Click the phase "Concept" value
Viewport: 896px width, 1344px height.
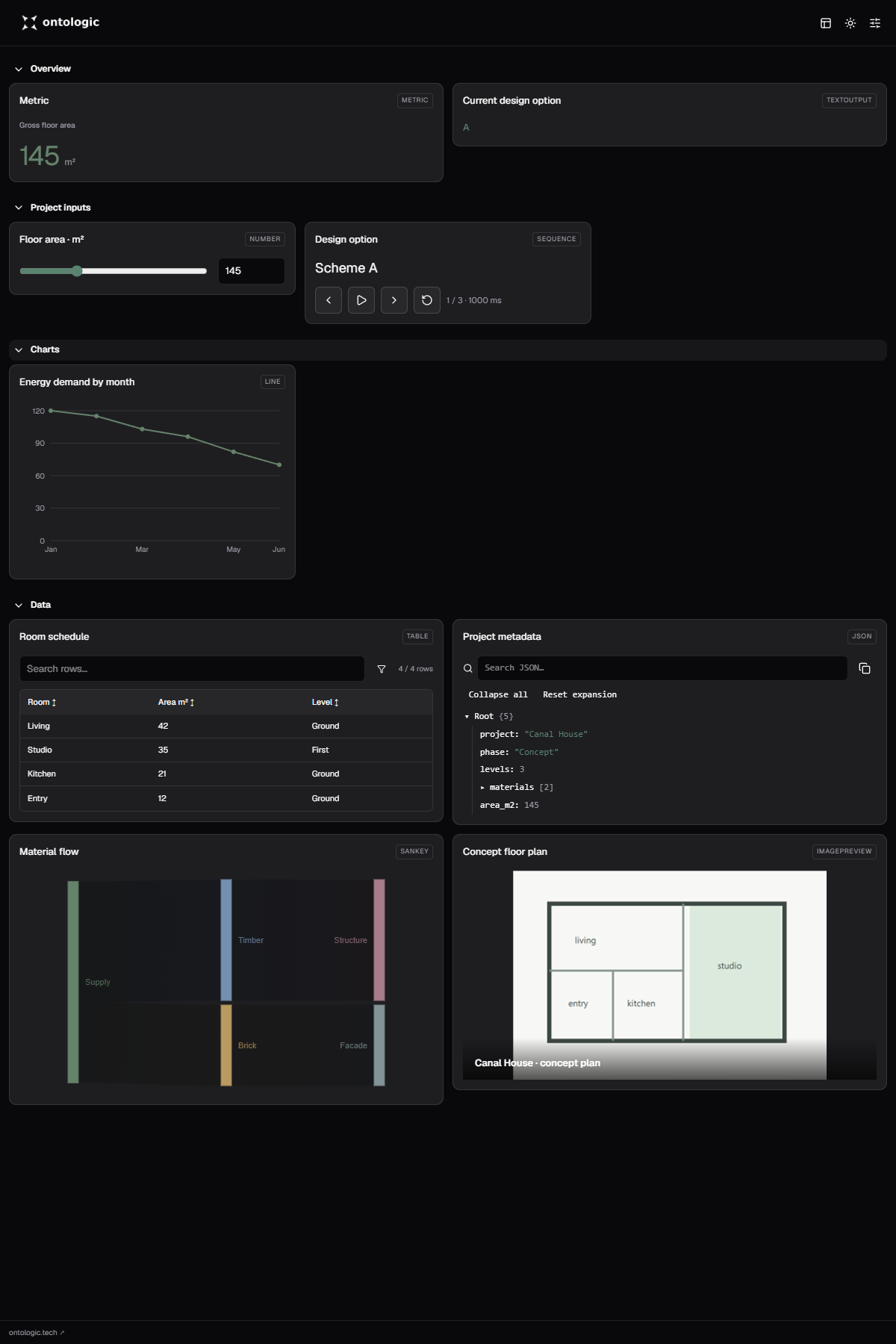click(x=536, y=753)
